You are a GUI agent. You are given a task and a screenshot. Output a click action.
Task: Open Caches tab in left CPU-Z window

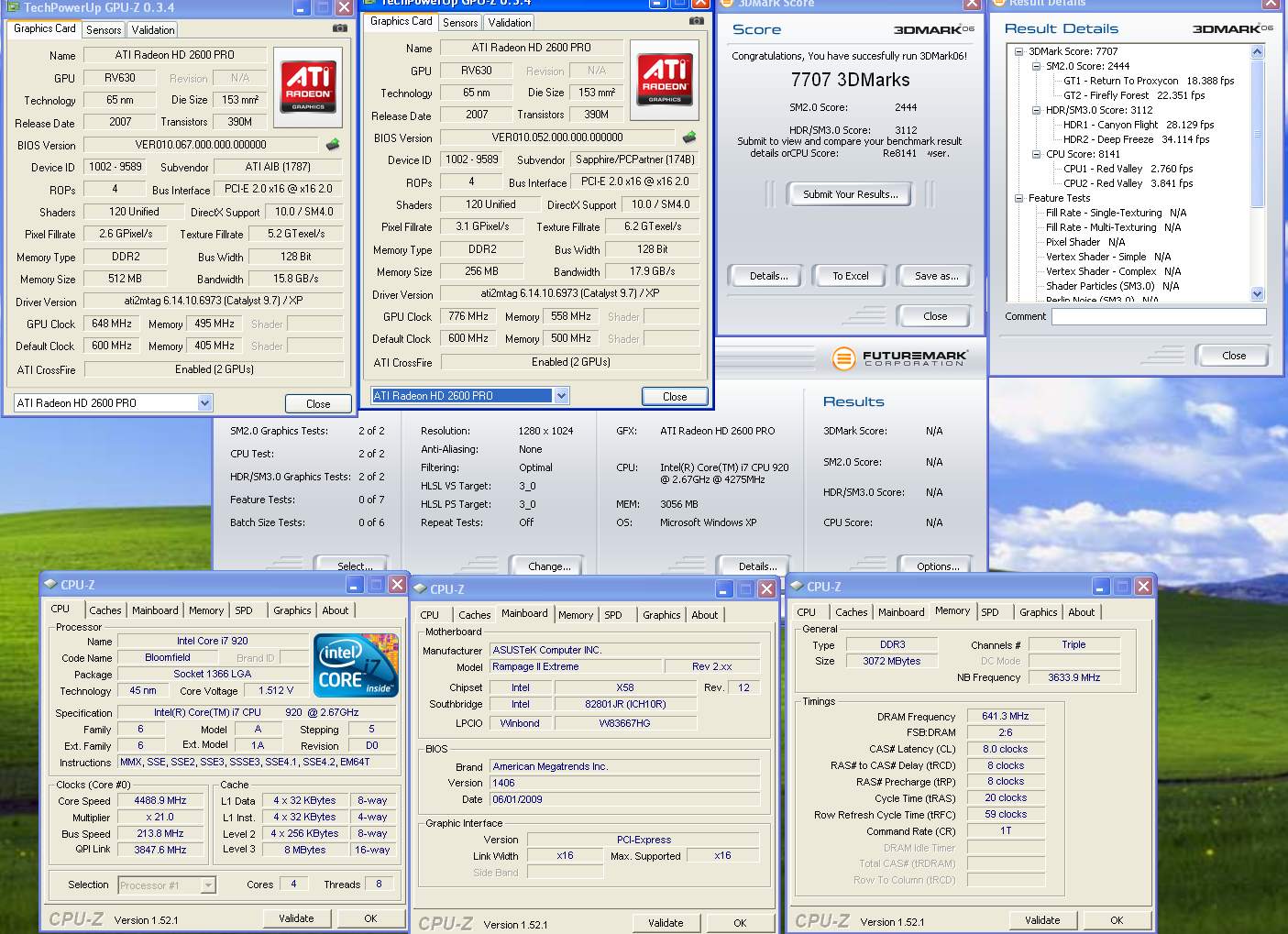105,610
